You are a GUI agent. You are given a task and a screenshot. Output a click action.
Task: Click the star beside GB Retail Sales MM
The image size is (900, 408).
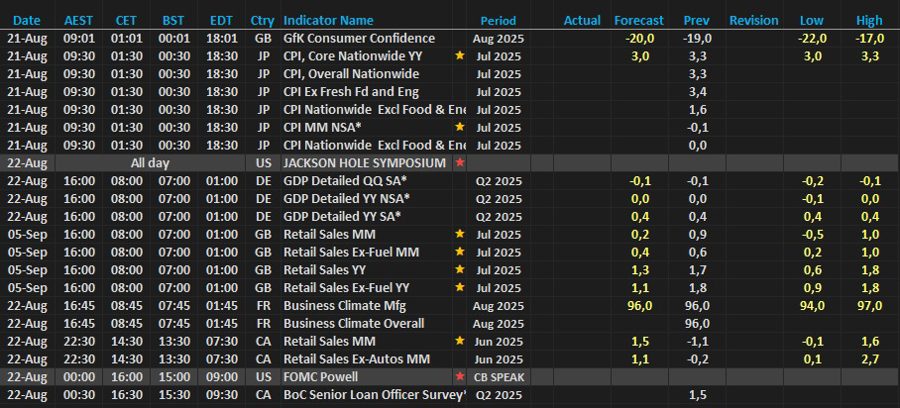459,234
